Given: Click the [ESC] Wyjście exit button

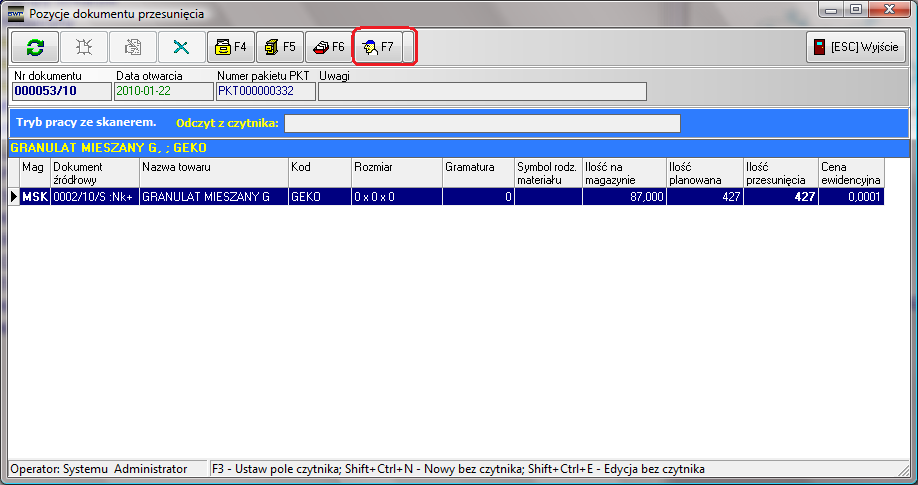Looking at the screenshot, I should click(x=856, y=47).
